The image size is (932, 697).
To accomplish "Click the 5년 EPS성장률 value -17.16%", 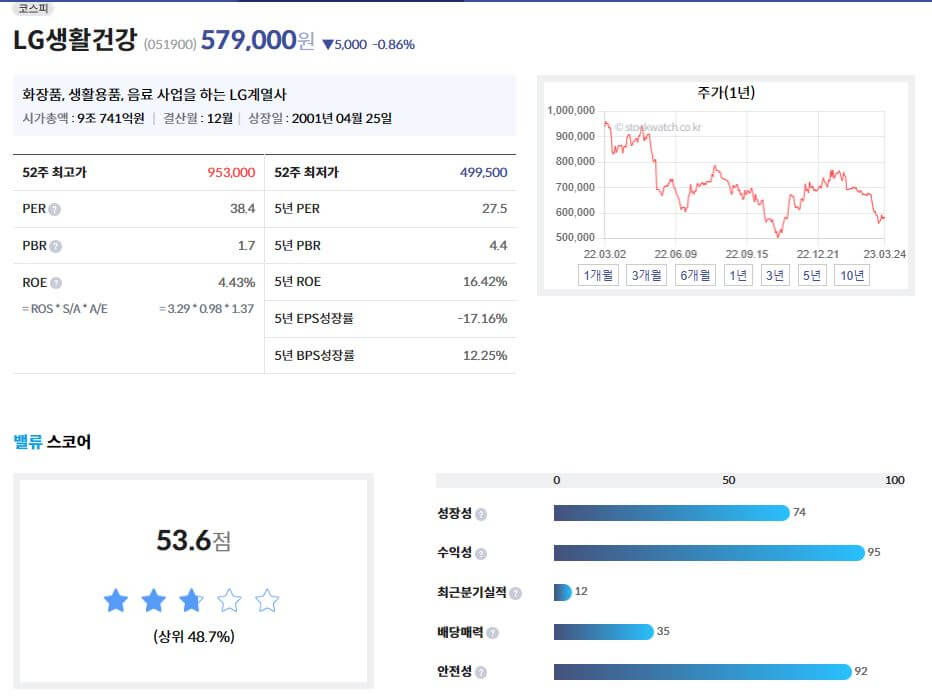I will [482, 318].
